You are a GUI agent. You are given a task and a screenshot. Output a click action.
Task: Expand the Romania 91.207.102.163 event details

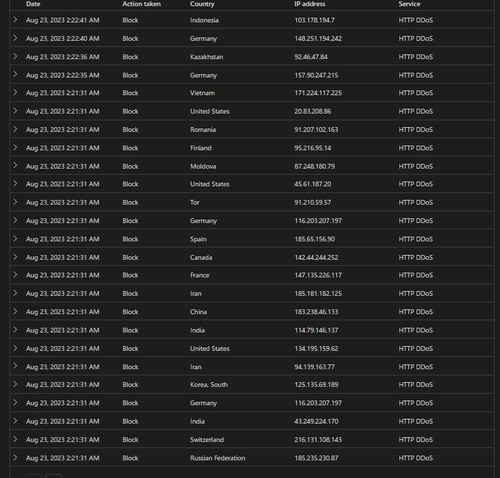pos(15,129)
